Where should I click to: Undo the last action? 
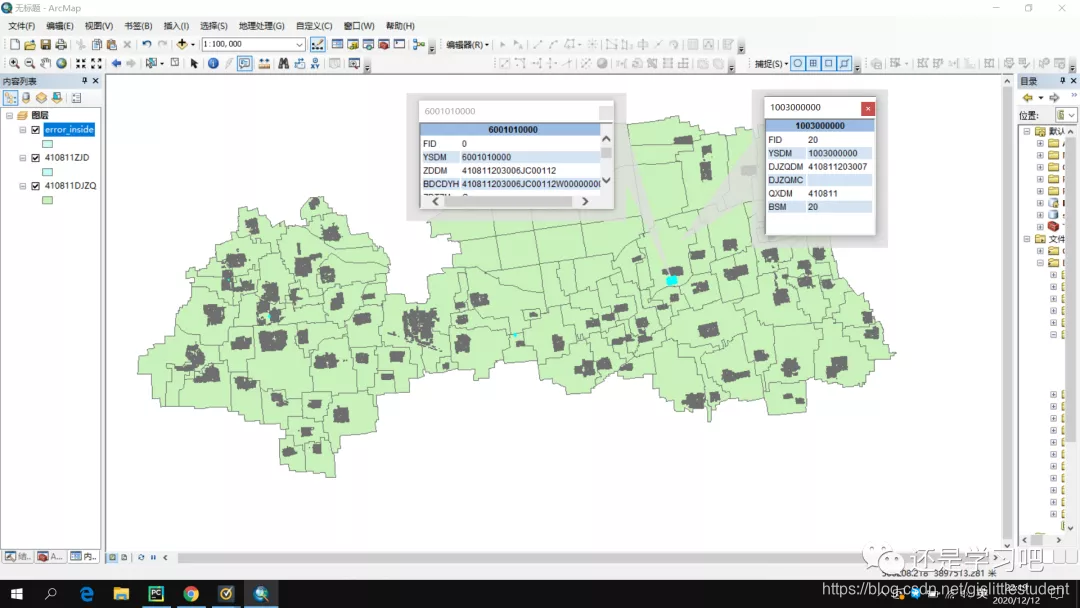point(146,44)
